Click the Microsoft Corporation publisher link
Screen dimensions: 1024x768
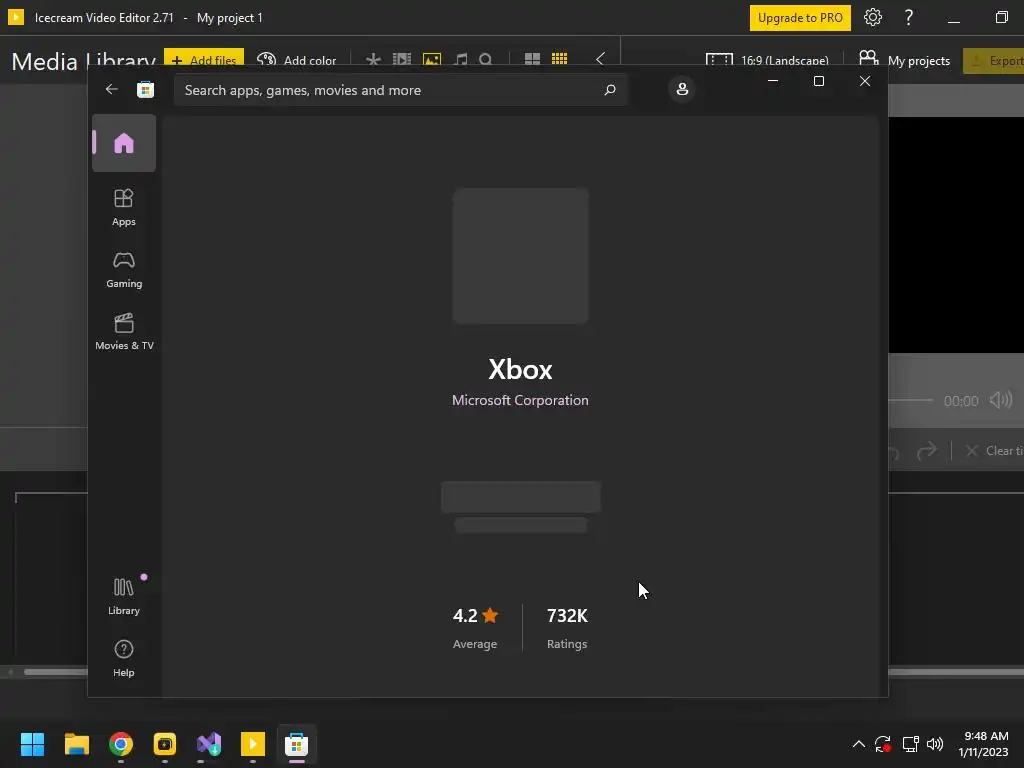pos(520,400)
